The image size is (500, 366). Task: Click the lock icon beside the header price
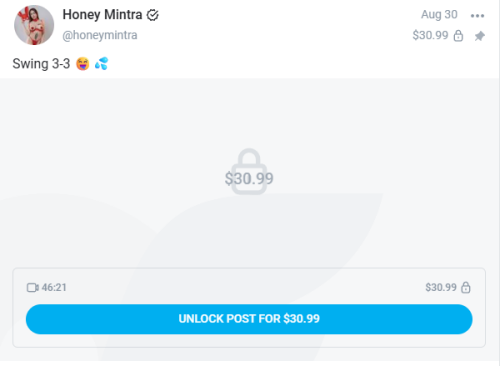pos(458,36)
